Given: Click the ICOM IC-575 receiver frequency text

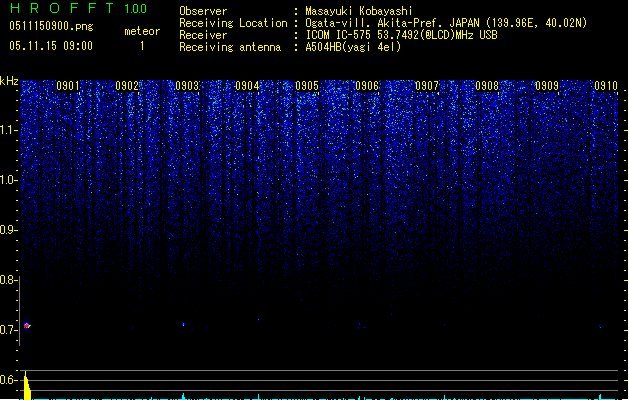Looking at the screenshot, I should [401, 35].
